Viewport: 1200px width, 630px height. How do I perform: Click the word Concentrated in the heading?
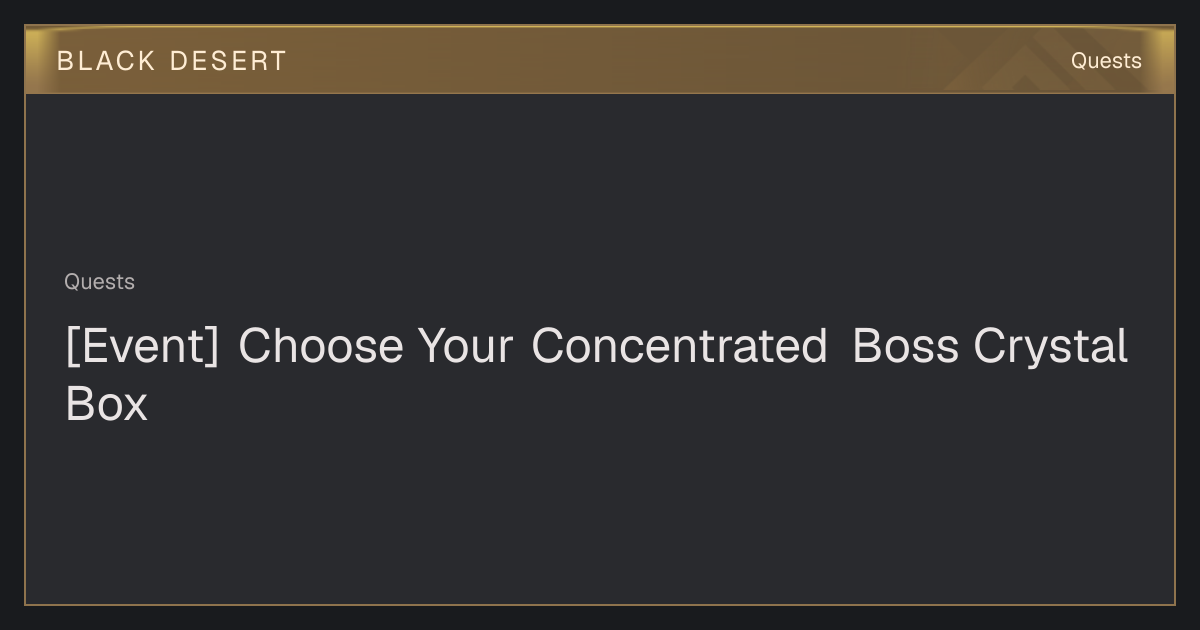click(679, 346)
